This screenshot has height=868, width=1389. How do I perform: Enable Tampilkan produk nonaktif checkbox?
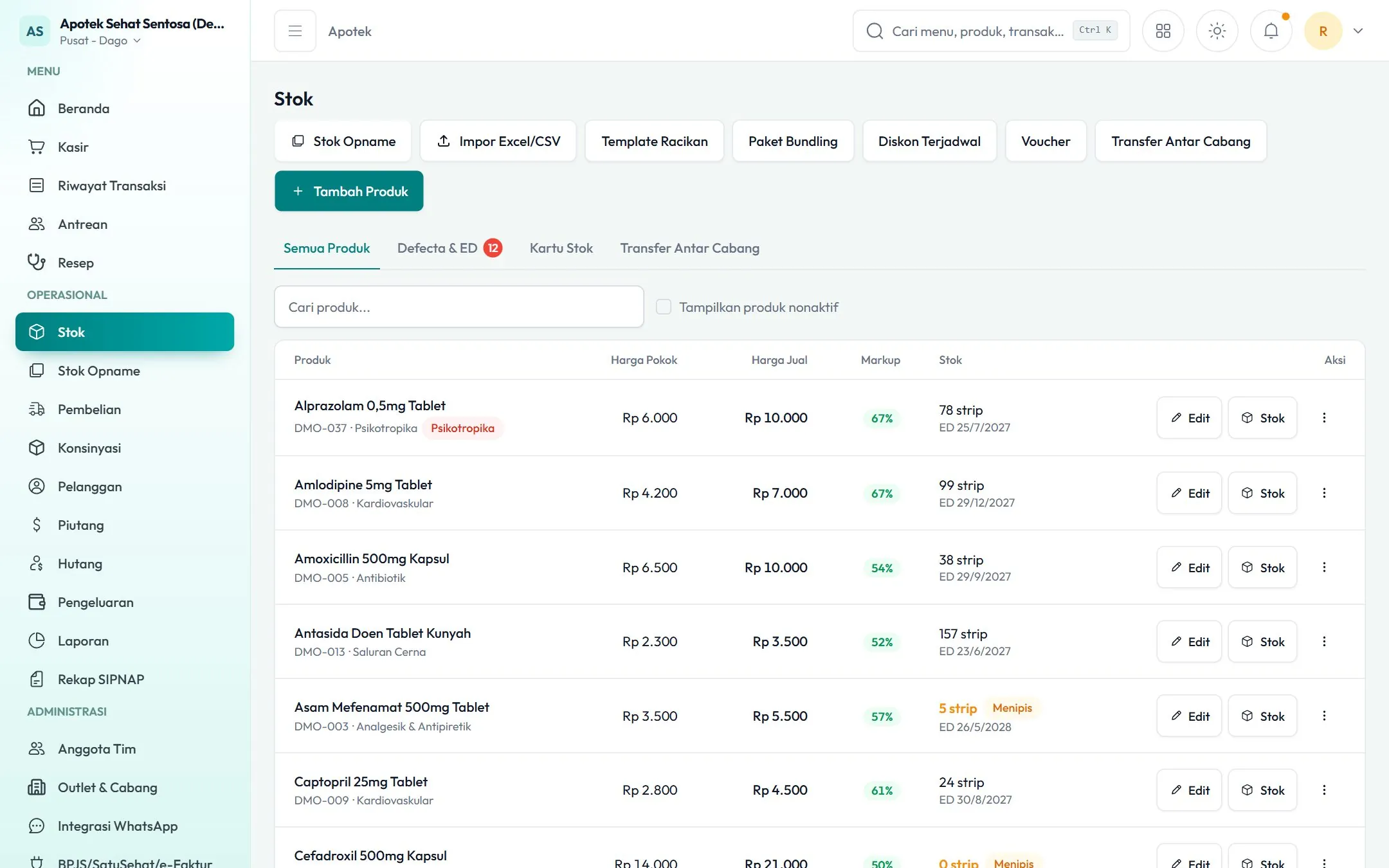tap(664, 307)
